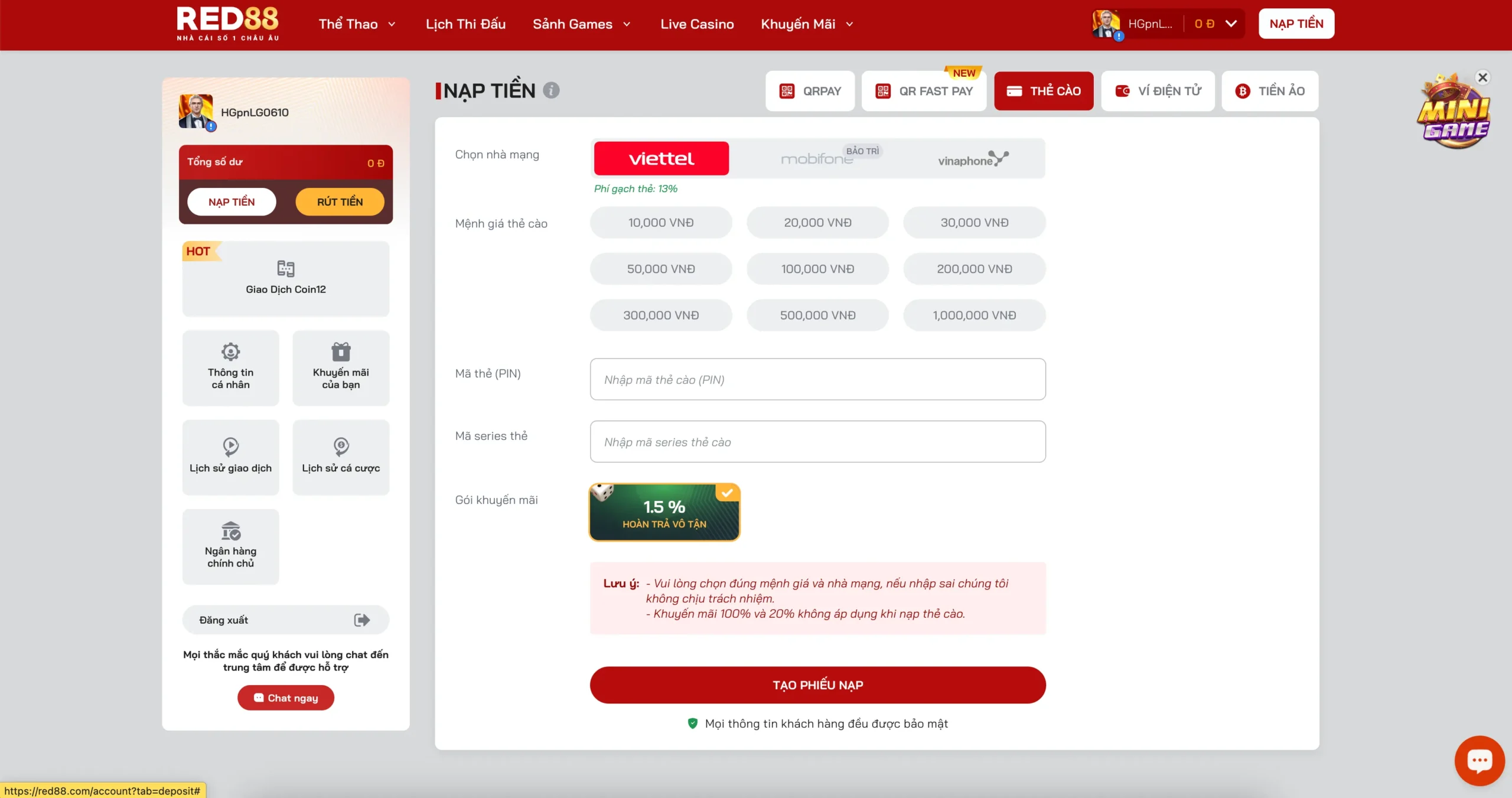Click the Đăng xuất button

pyautogui.click(x=285, y=620)
